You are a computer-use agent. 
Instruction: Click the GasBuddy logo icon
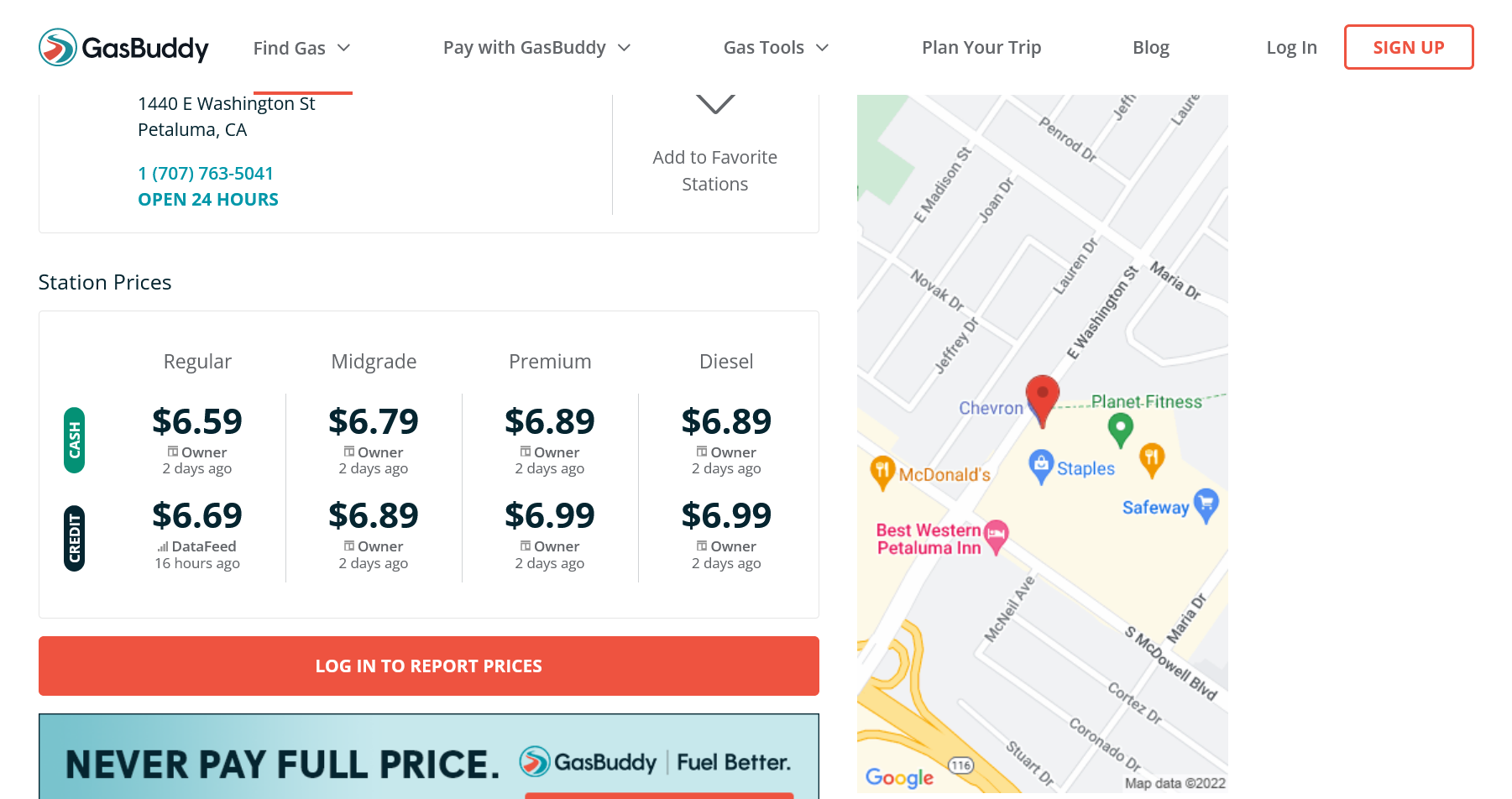58,47
